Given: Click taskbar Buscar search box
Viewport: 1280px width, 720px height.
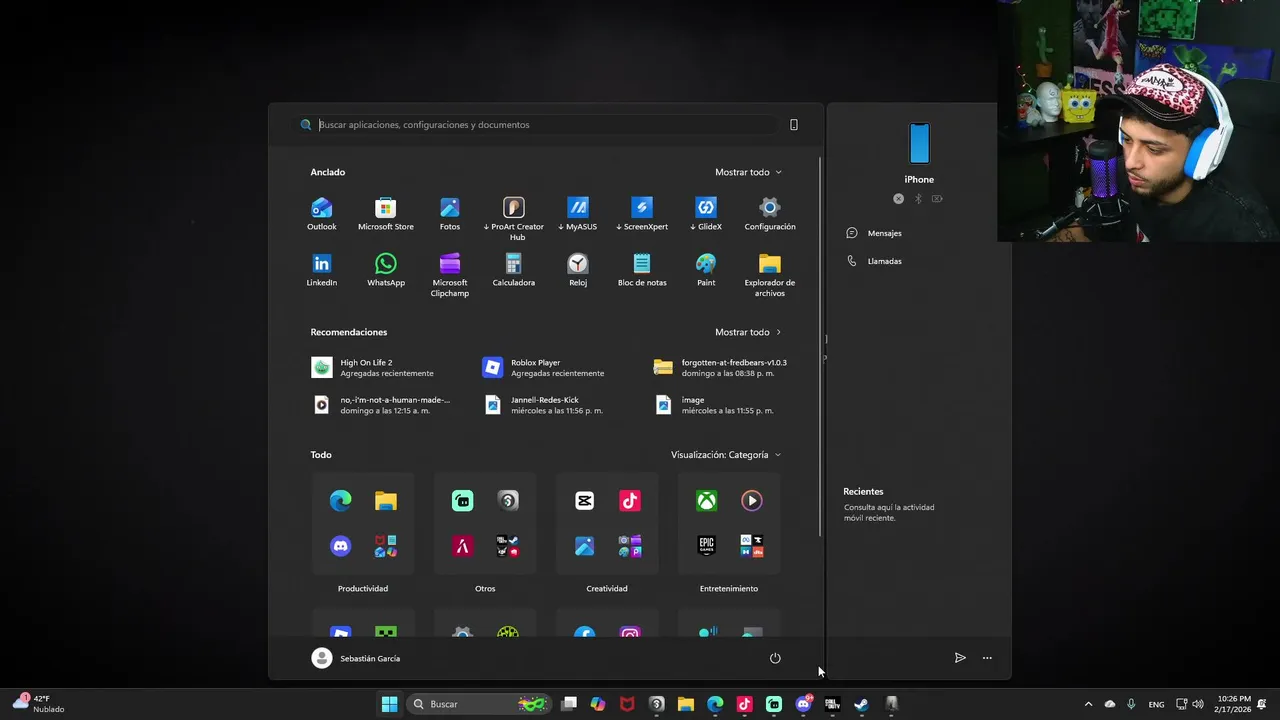Looking at the screenshot, I should click(478, 704).
